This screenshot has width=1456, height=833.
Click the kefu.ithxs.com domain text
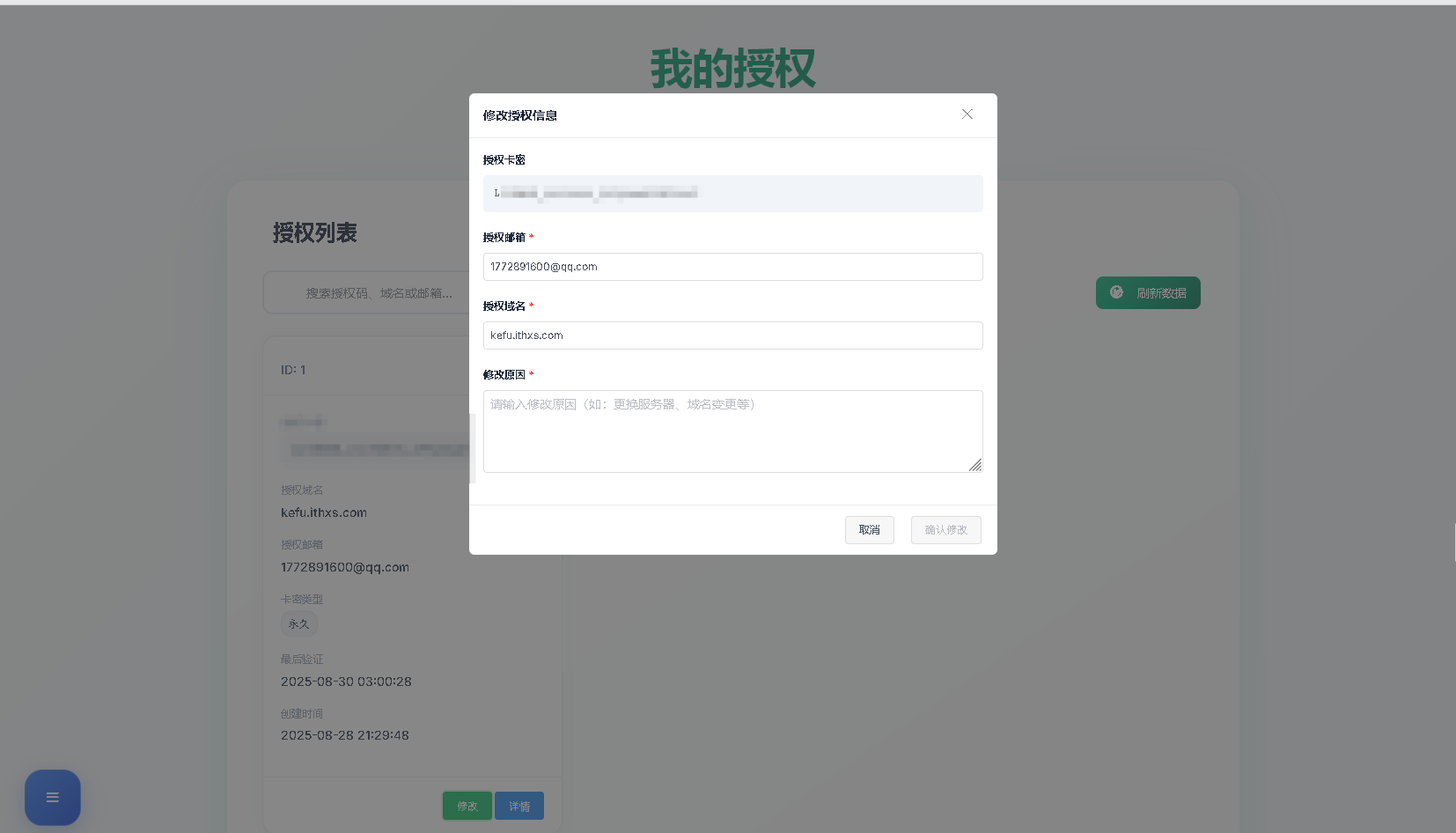click(x=323, y=512)
